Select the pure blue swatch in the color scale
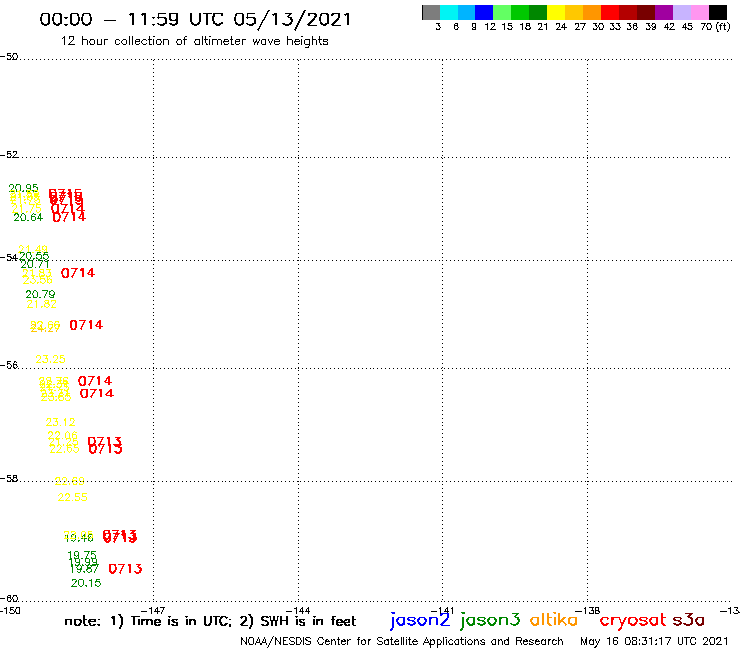Screen dimensions: 740x650 (x=484, y=12)
